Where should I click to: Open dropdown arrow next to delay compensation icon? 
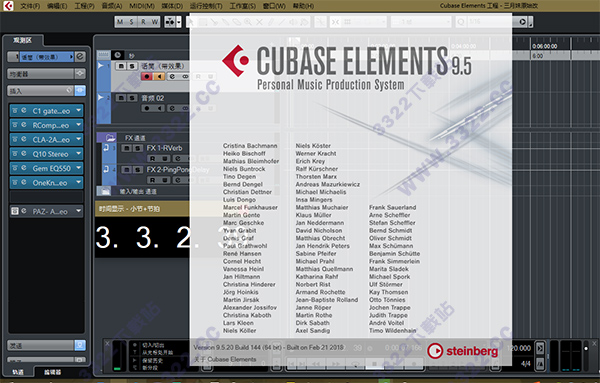pyautogui.click(x=178, y=22)
